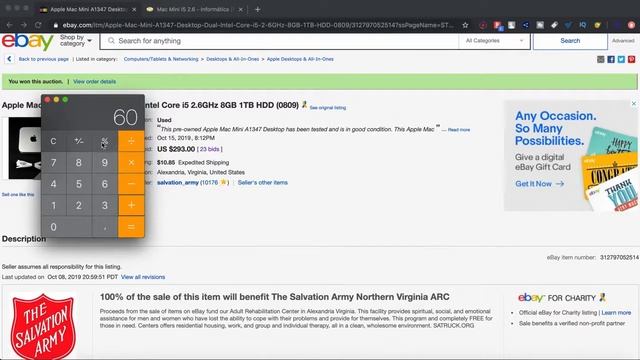Click the calculator equals key
Image resolution: width=640 pixels, height=360 pixels.
pyautogui.click(x=131, y=227)
